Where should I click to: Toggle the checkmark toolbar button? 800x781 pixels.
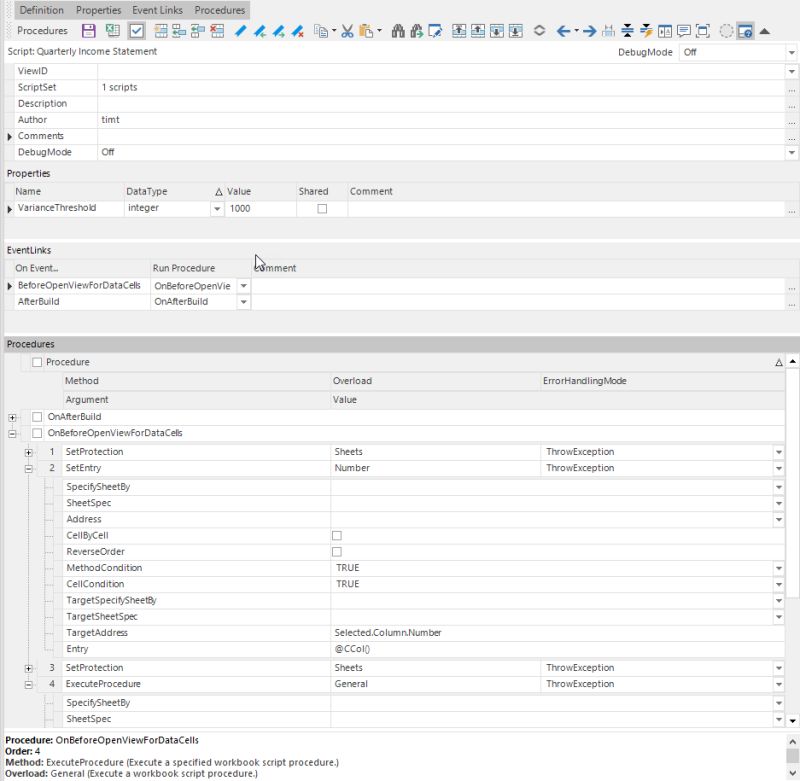136,31
